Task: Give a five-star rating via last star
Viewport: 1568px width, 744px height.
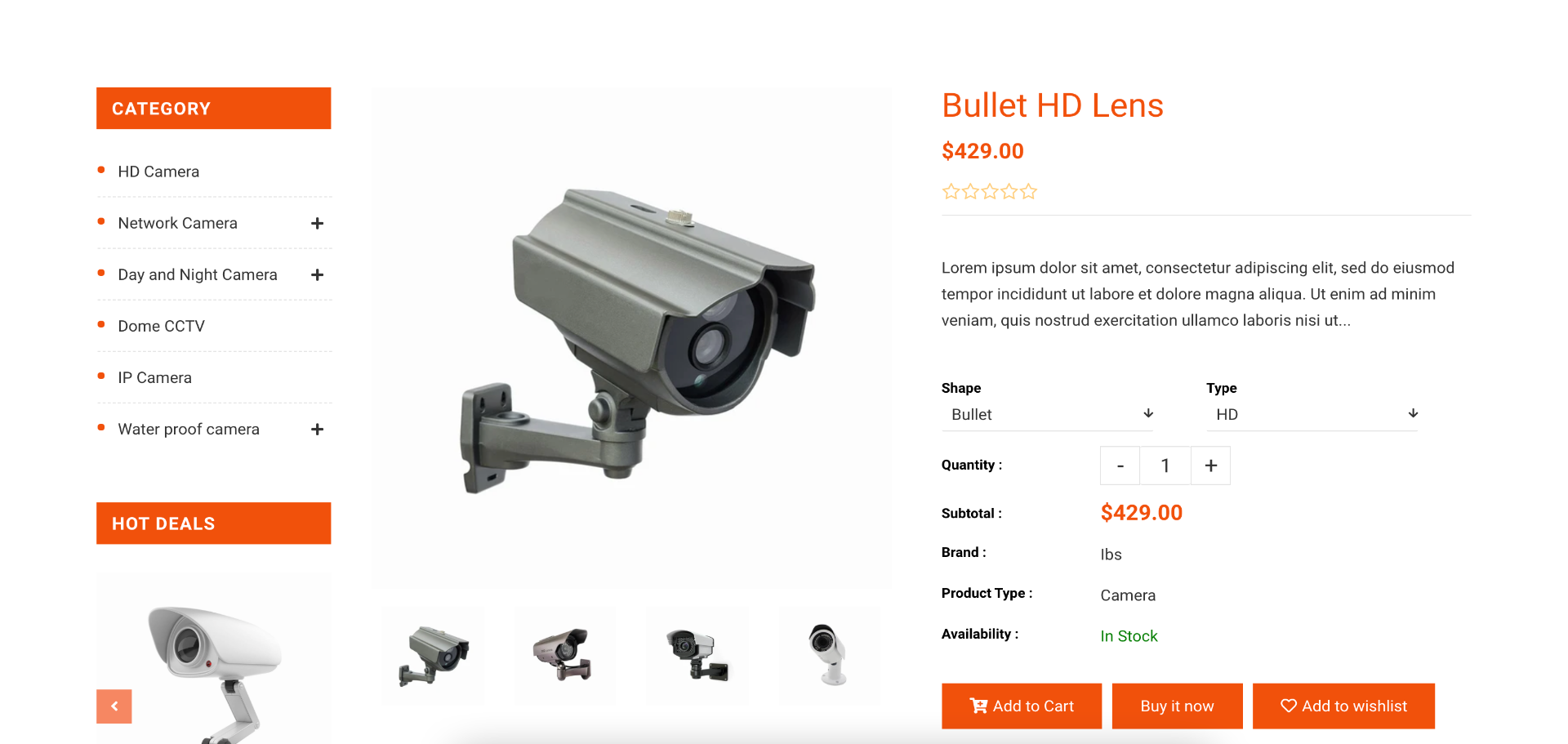Action: [1029, 192]
